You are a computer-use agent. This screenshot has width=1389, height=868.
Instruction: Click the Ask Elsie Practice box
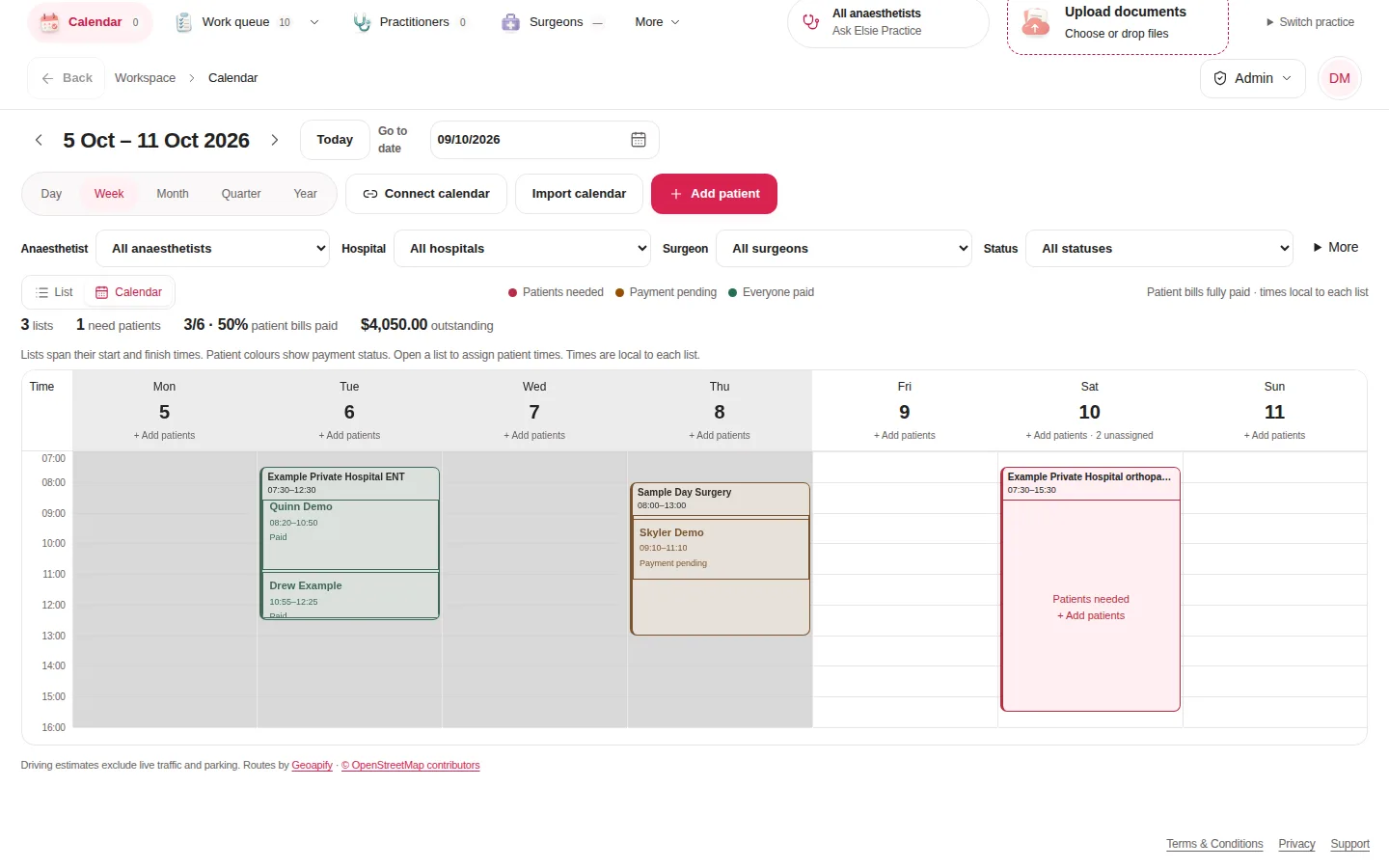pyautogui.click(x=888, y=21)
